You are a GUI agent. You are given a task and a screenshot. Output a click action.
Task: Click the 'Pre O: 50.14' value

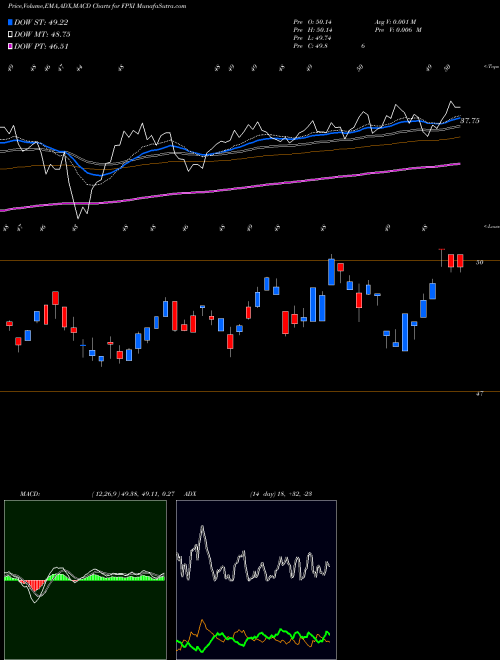point(313,21)
